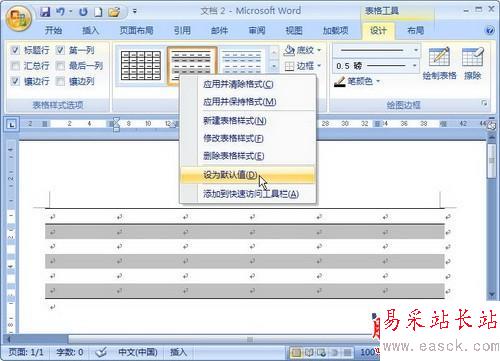
Task: Choose the plain grid table style thumbnail
Action: 141,65
